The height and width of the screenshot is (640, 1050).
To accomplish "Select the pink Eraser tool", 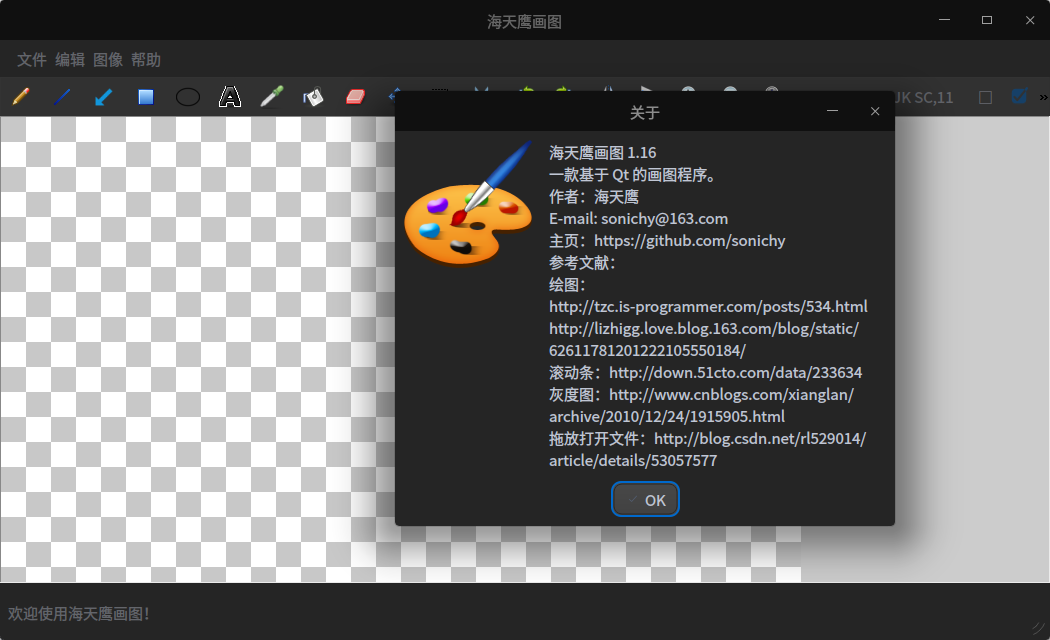I will pos(356,97).
